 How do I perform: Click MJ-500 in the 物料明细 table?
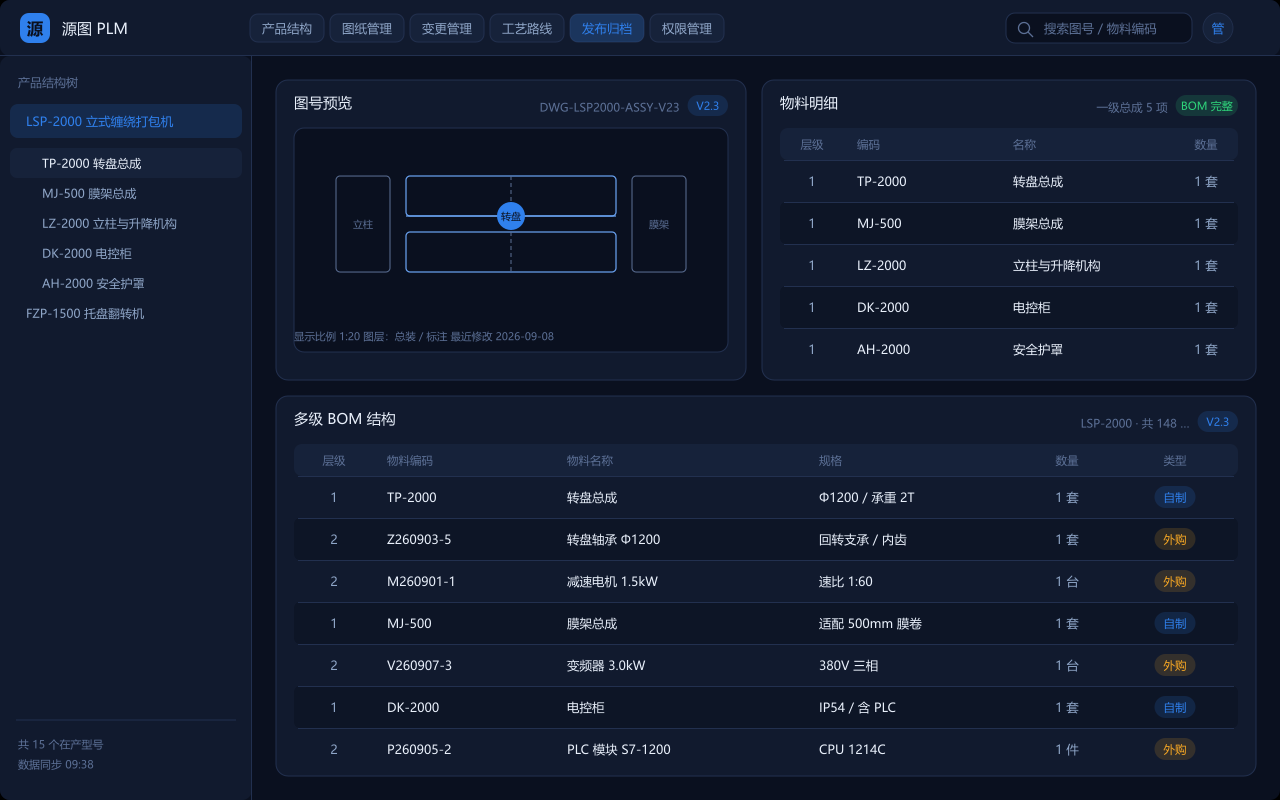point(879,223)
